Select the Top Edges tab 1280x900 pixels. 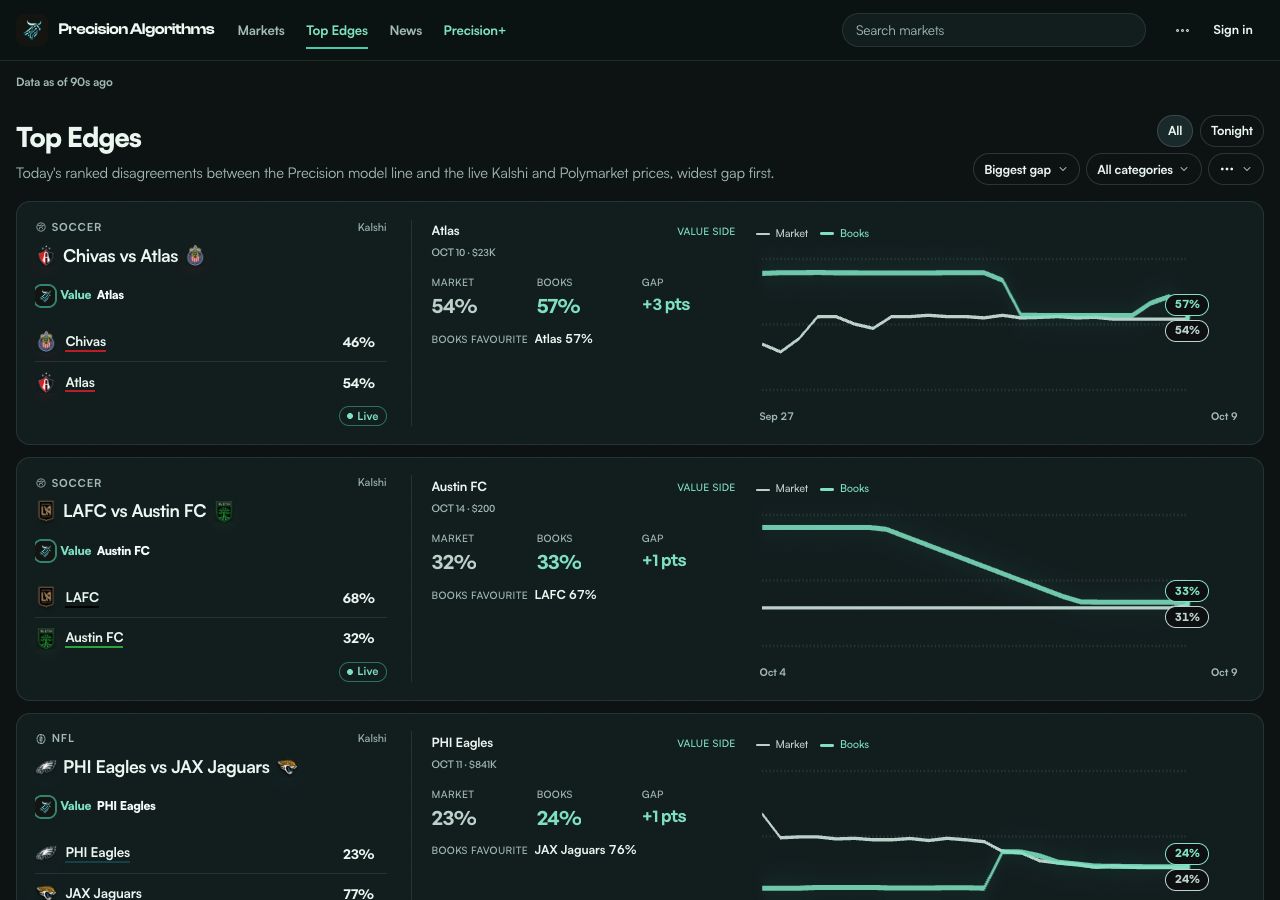point(337,31)
